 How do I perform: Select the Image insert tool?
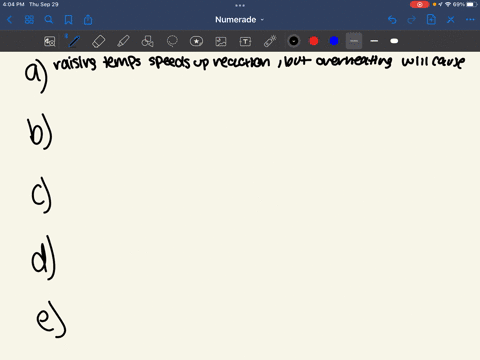[x=221, y=41]
